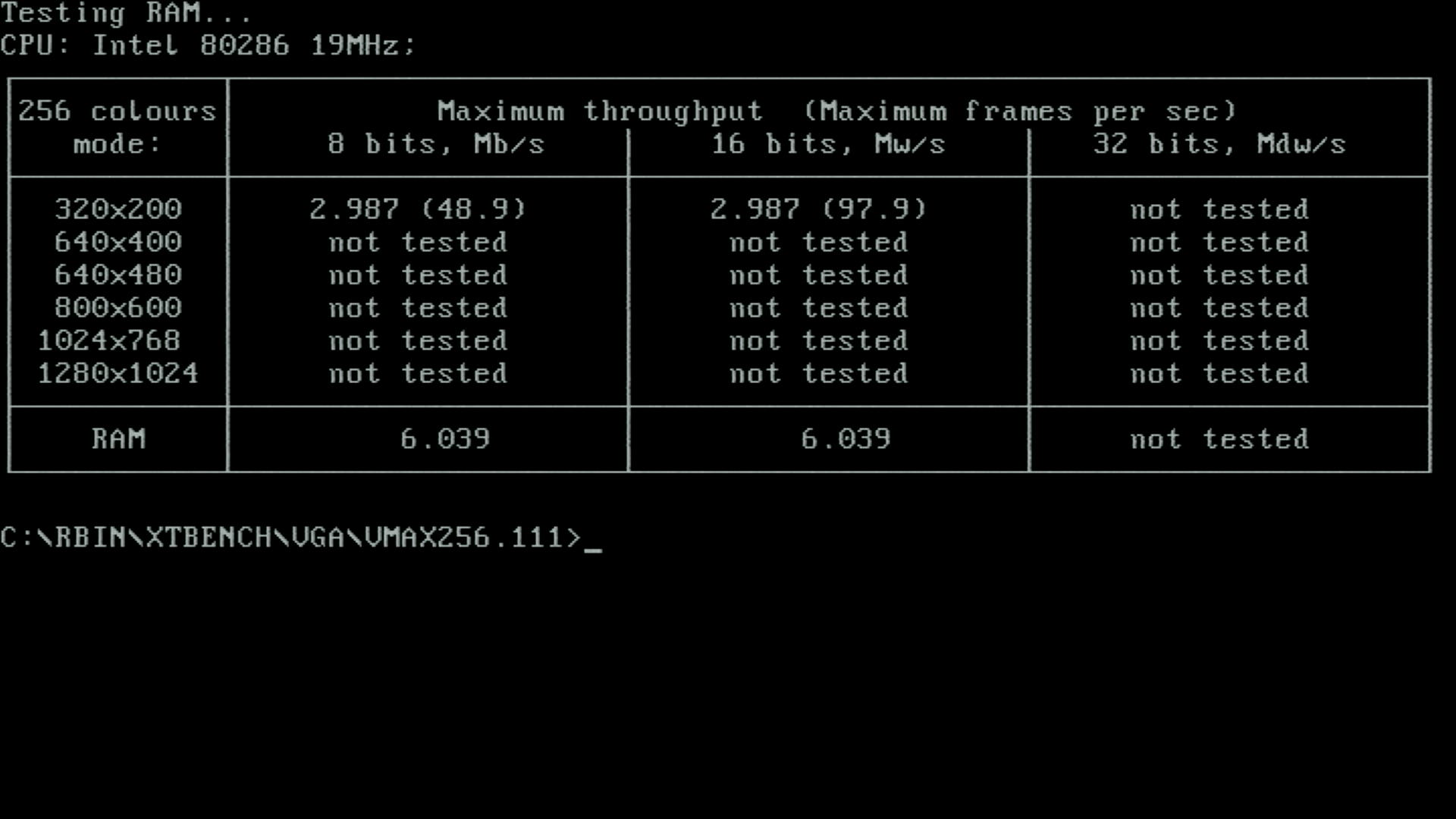Click the RAM 8-bit 6.039 value
This screenshot has height=819, width=1456.
coord(445,439)
